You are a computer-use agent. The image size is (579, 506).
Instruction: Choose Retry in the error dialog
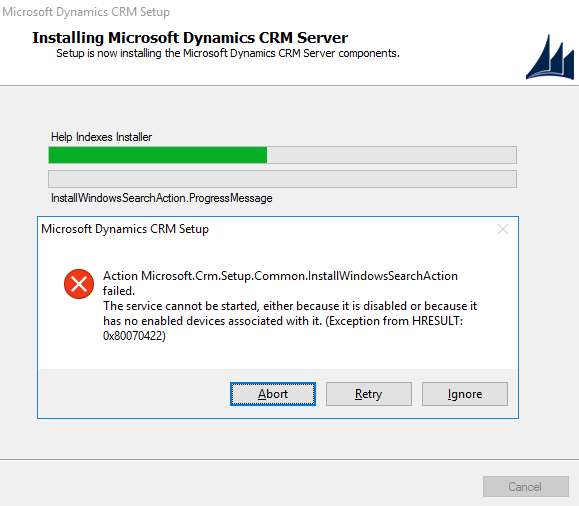point(369,394)
